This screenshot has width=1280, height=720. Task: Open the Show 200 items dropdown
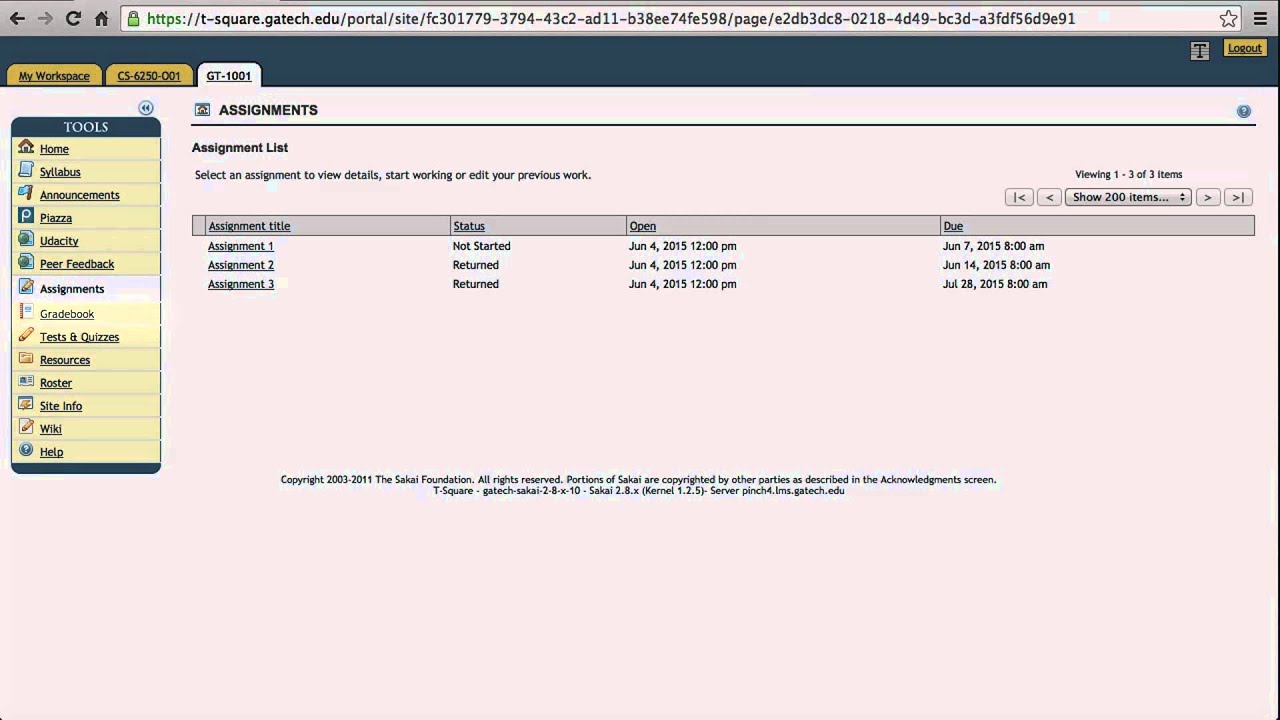[x=1128, y=197]
